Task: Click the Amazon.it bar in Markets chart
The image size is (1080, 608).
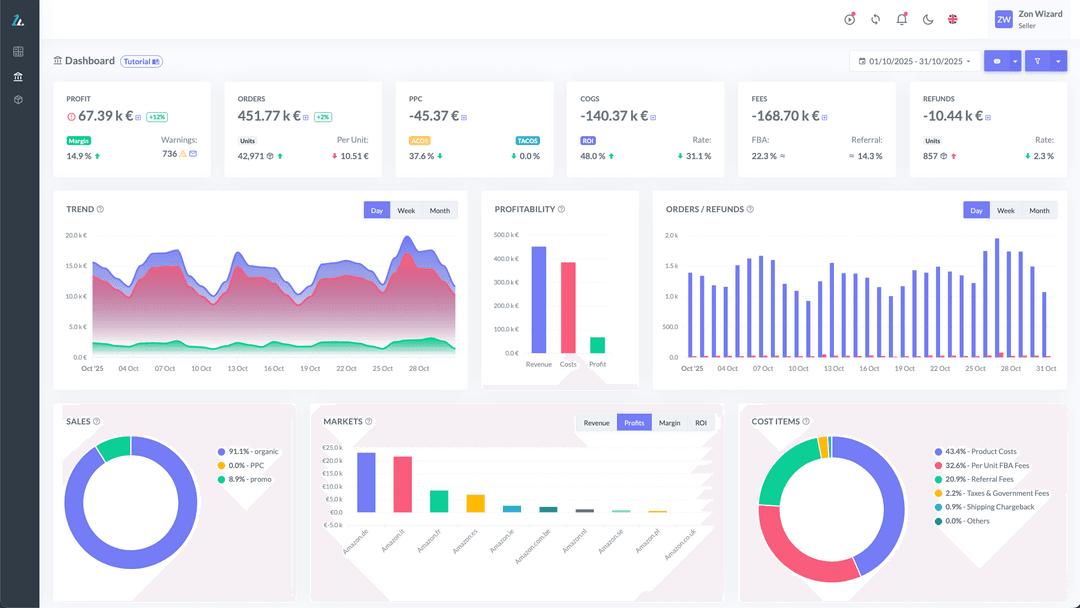Action: pyautogui.click(x=403, y=484)
